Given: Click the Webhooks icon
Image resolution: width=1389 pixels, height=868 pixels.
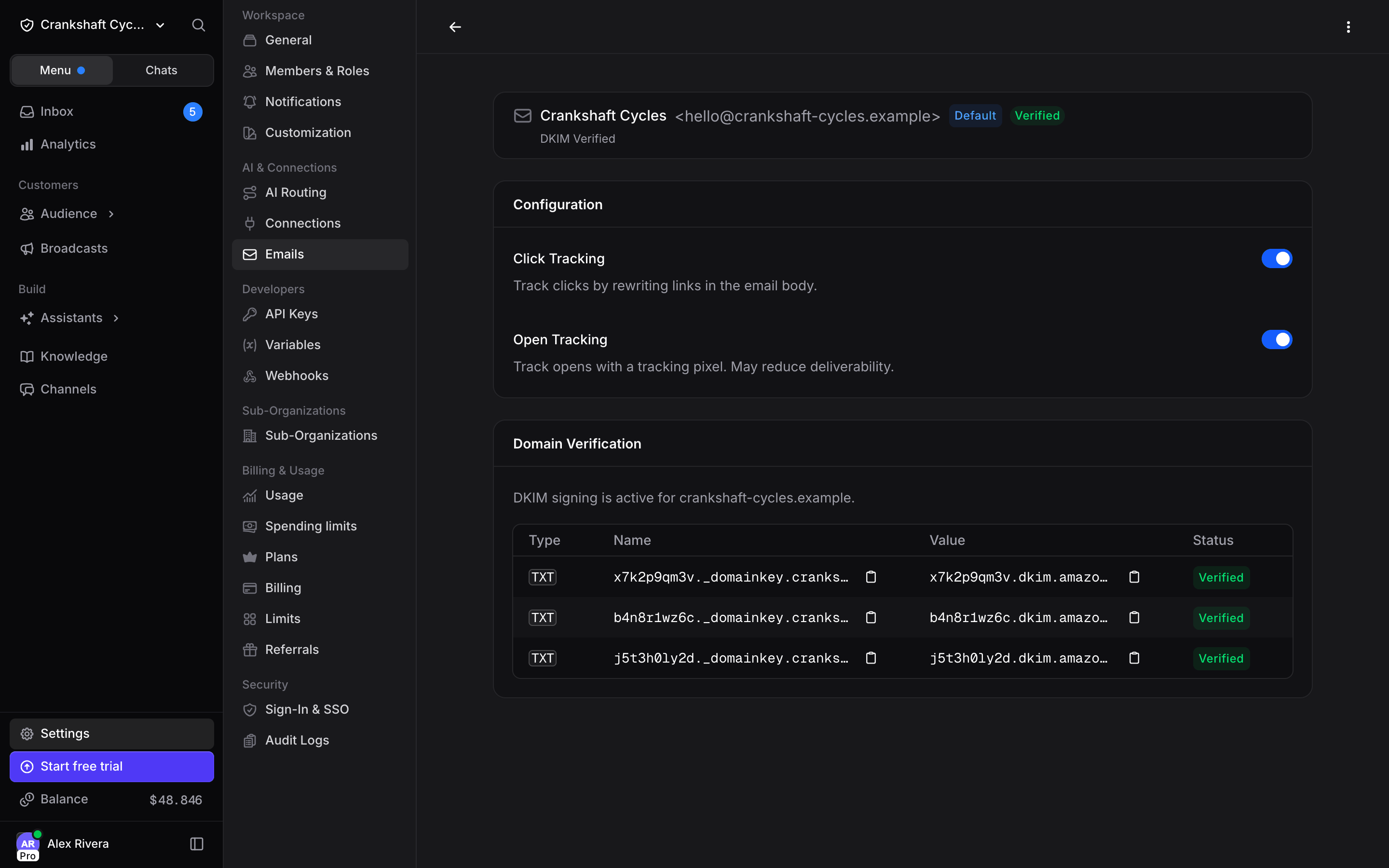Looking at the screenshot, I should point(250,376).
